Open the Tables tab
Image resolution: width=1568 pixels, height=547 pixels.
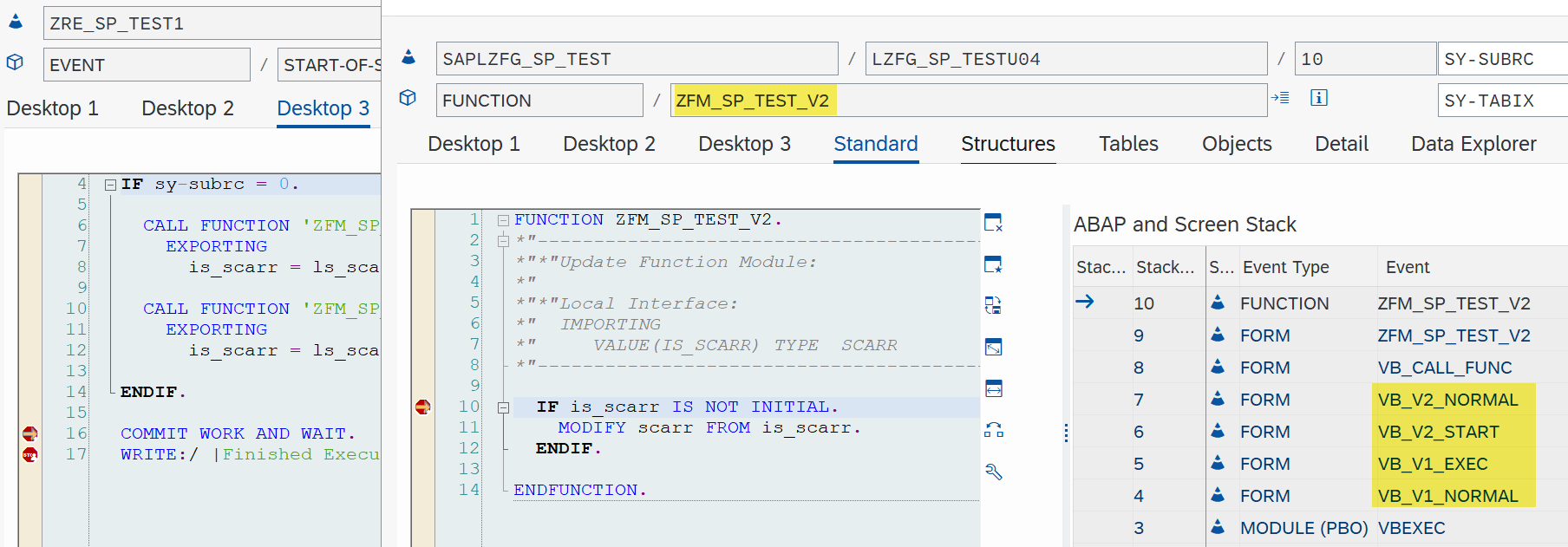(x=1128, y=144)
